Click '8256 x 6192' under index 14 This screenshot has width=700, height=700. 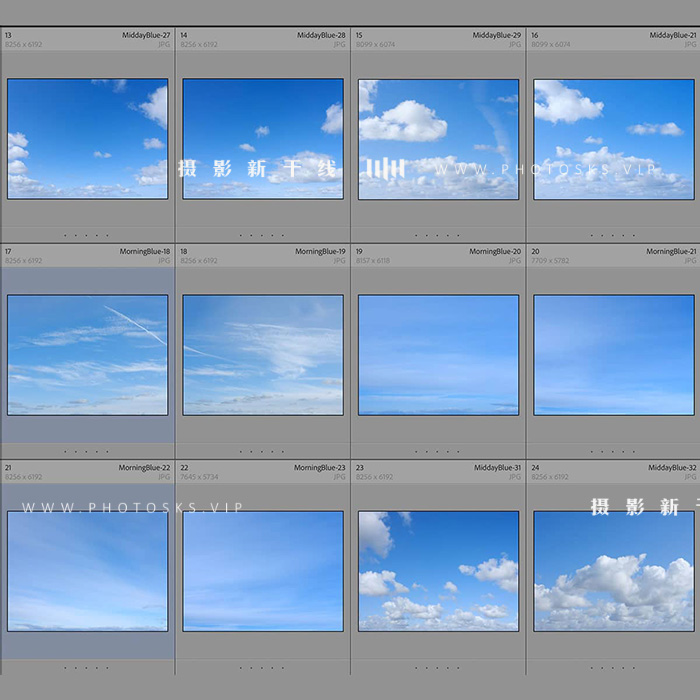pos(199,44)
